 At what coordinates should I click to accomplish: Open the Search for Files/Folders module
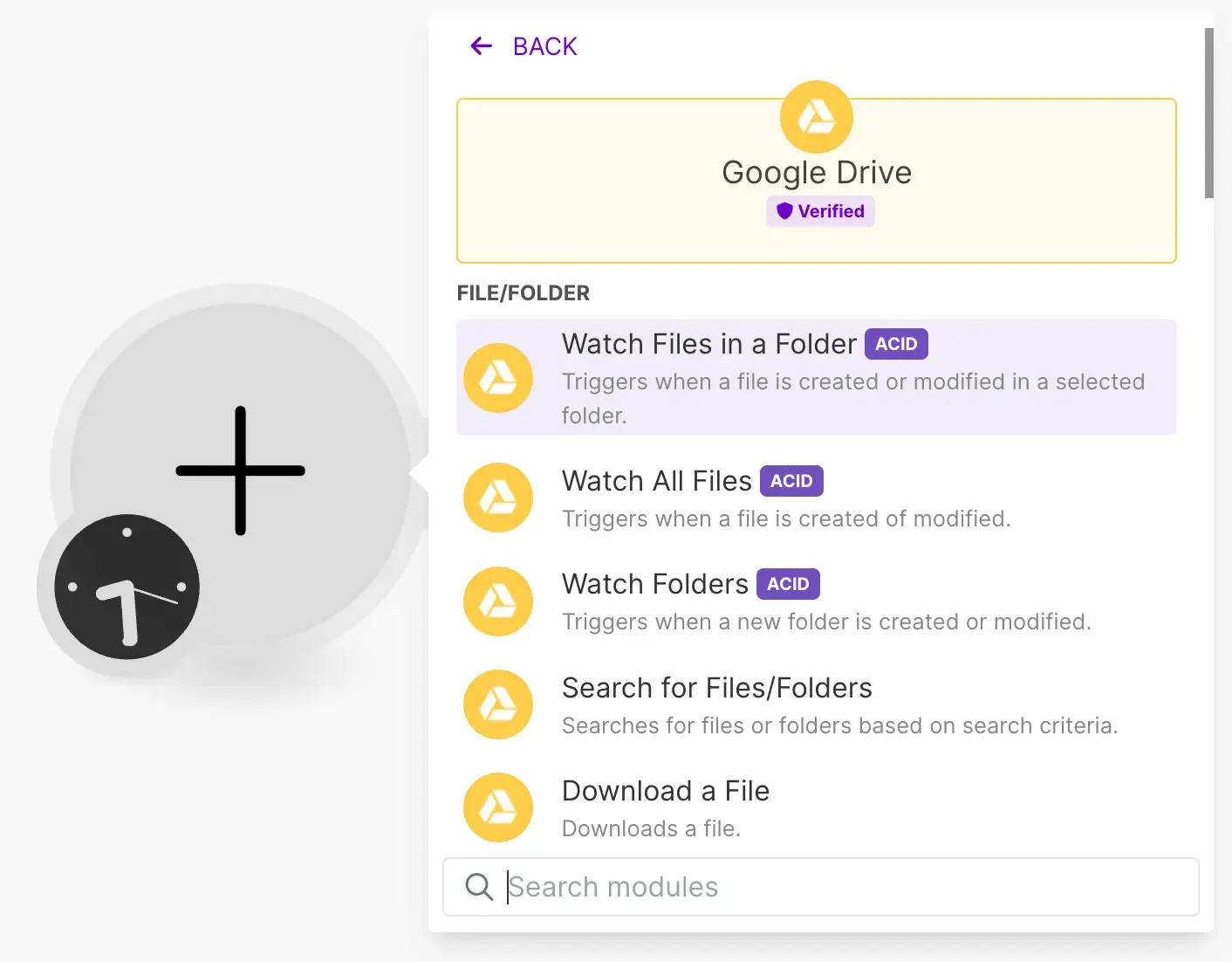point(717,688)
